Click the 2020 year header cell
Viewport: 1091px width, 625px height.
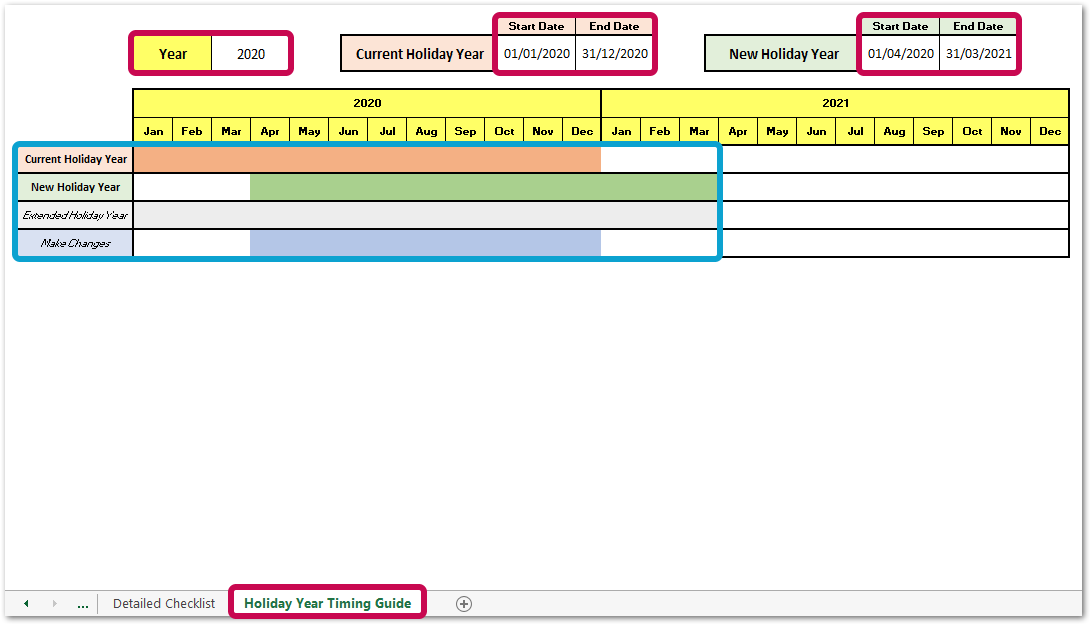(x=366, y=103)
